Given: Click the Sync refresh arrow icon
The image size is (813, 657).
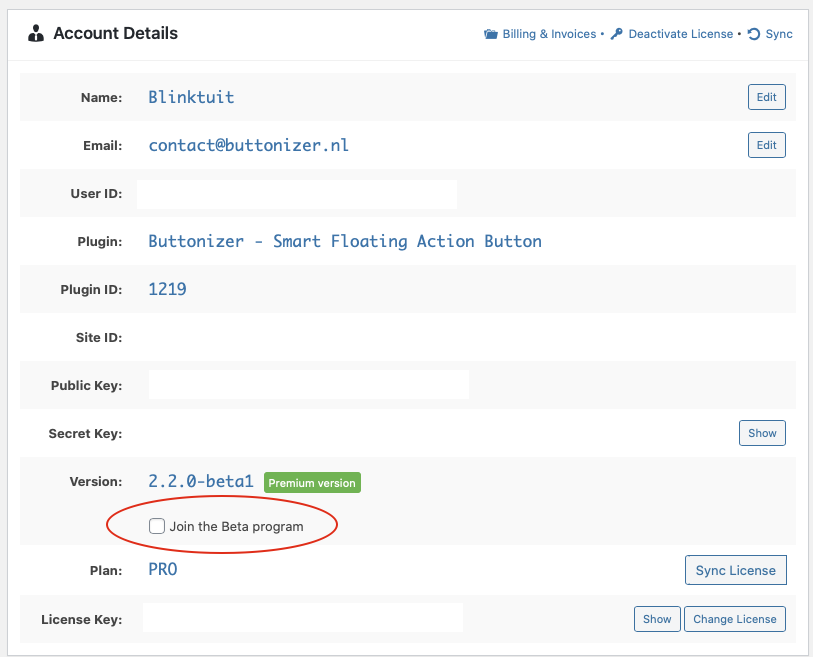Looking at the screenshot, I should click(x=754, y=34).
